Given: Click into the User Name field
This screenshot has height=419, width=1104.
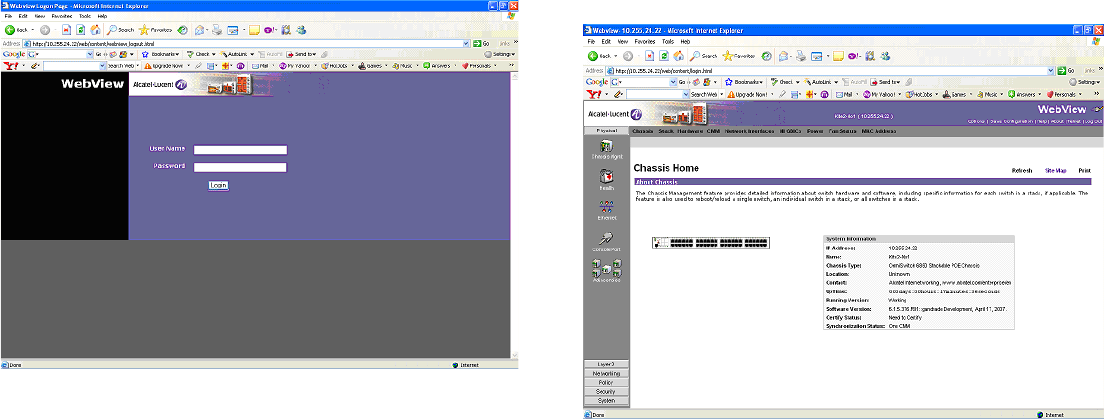Looking at the screenshot, I should (240, 150).
